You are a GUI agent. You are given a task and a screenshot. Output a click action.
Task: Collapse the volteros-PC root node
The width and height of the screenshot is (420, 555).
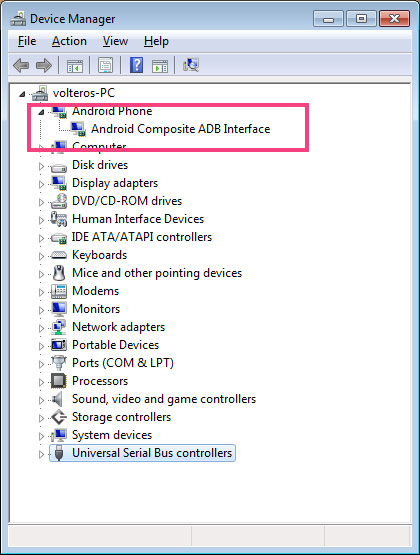pos(22,94)
